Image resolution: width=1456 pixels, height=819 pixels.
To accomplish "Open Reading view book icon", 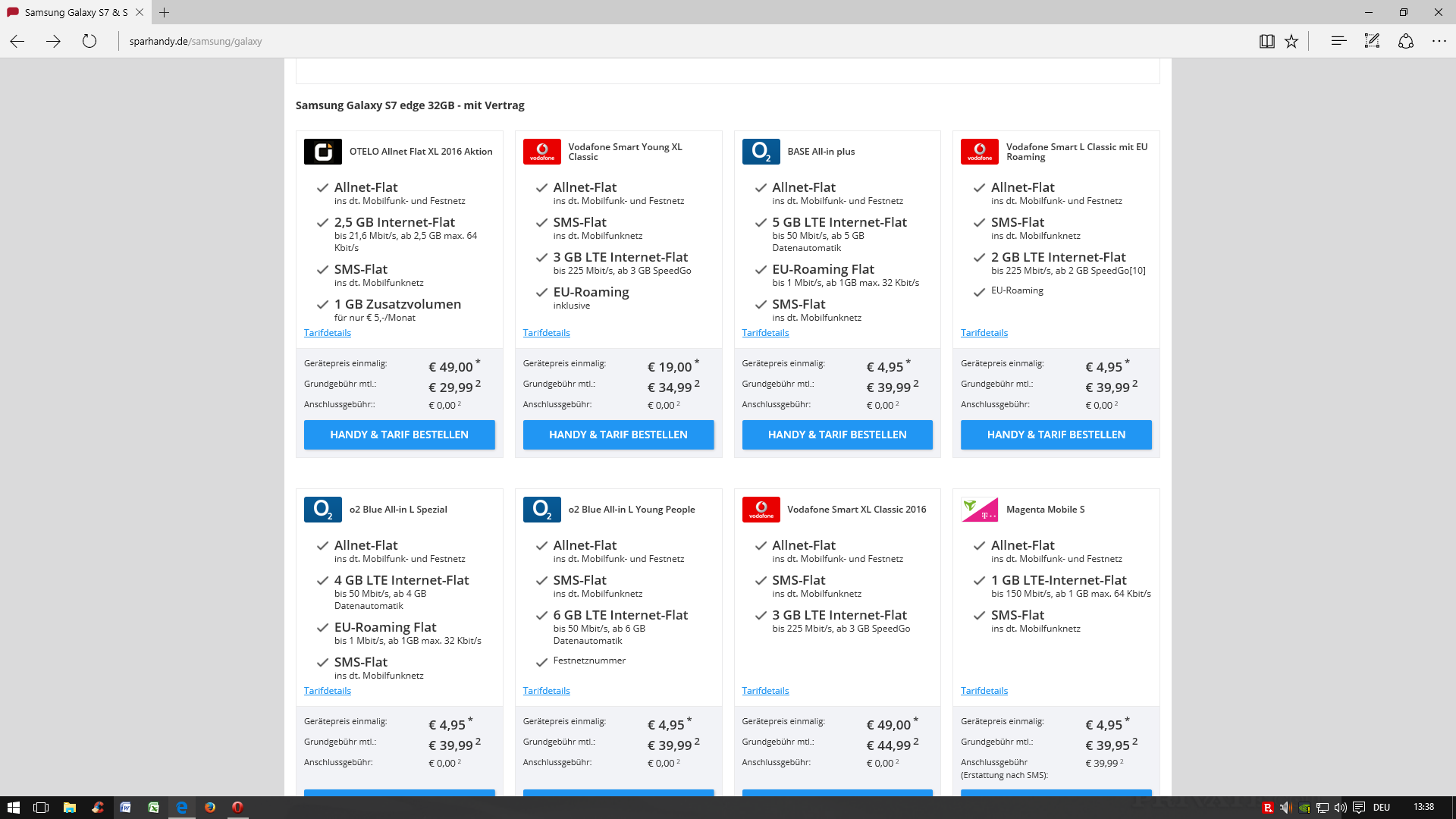I will (x=1266, y=41).
